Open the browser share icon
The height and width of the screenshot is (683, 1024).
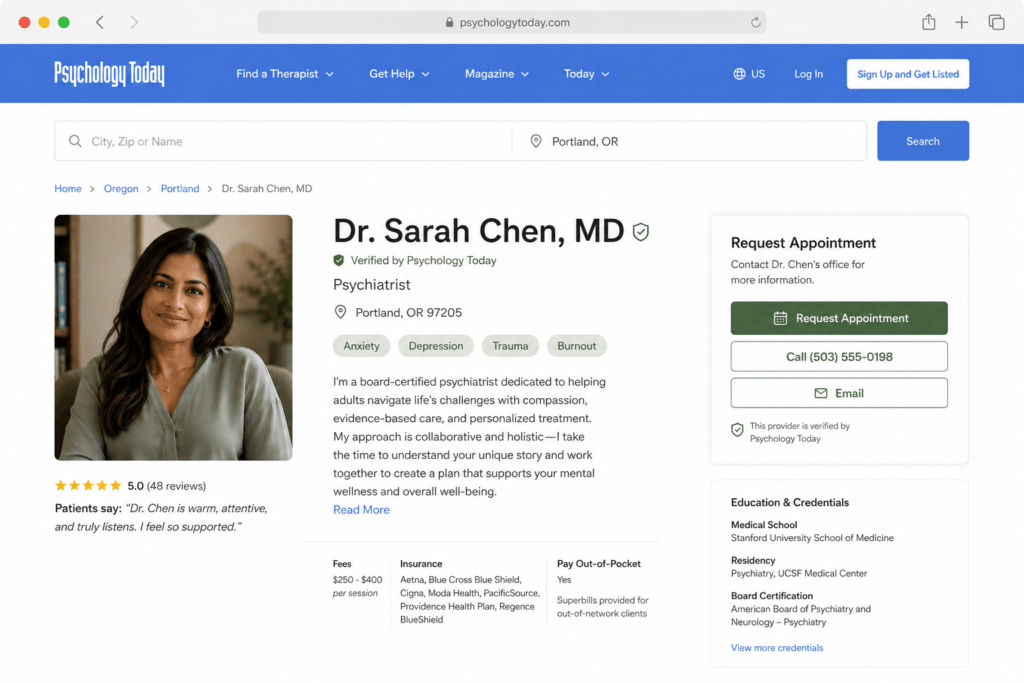929,22
